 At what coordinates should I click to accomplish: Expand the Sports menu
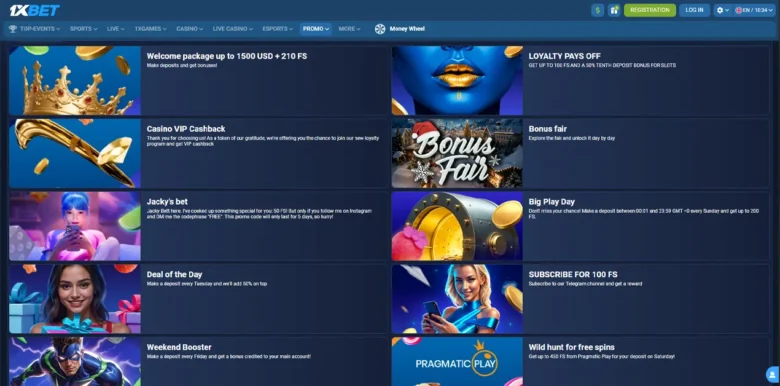tap(84, 29)
